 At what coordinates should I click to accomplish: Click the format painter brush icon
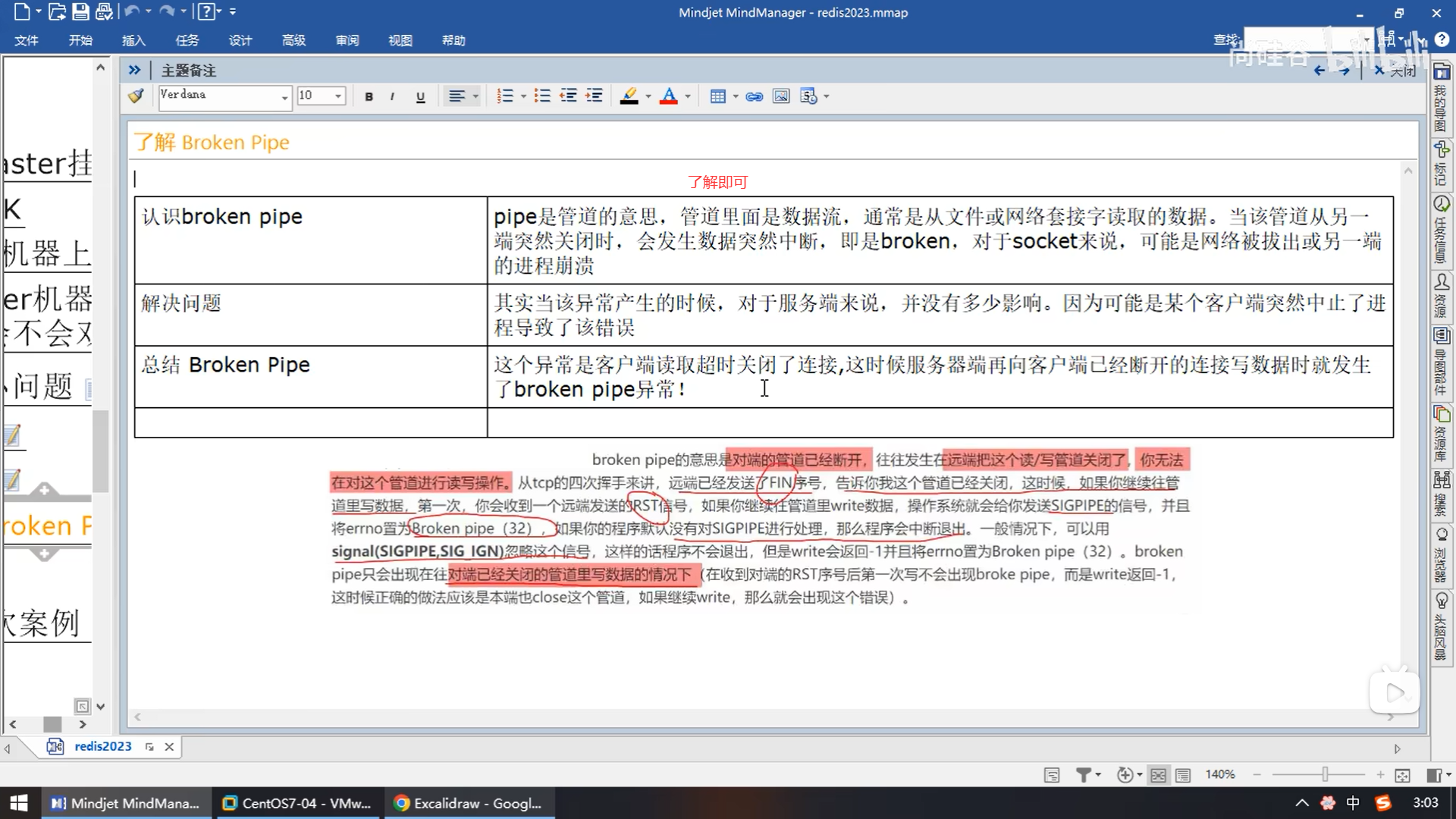136,96
